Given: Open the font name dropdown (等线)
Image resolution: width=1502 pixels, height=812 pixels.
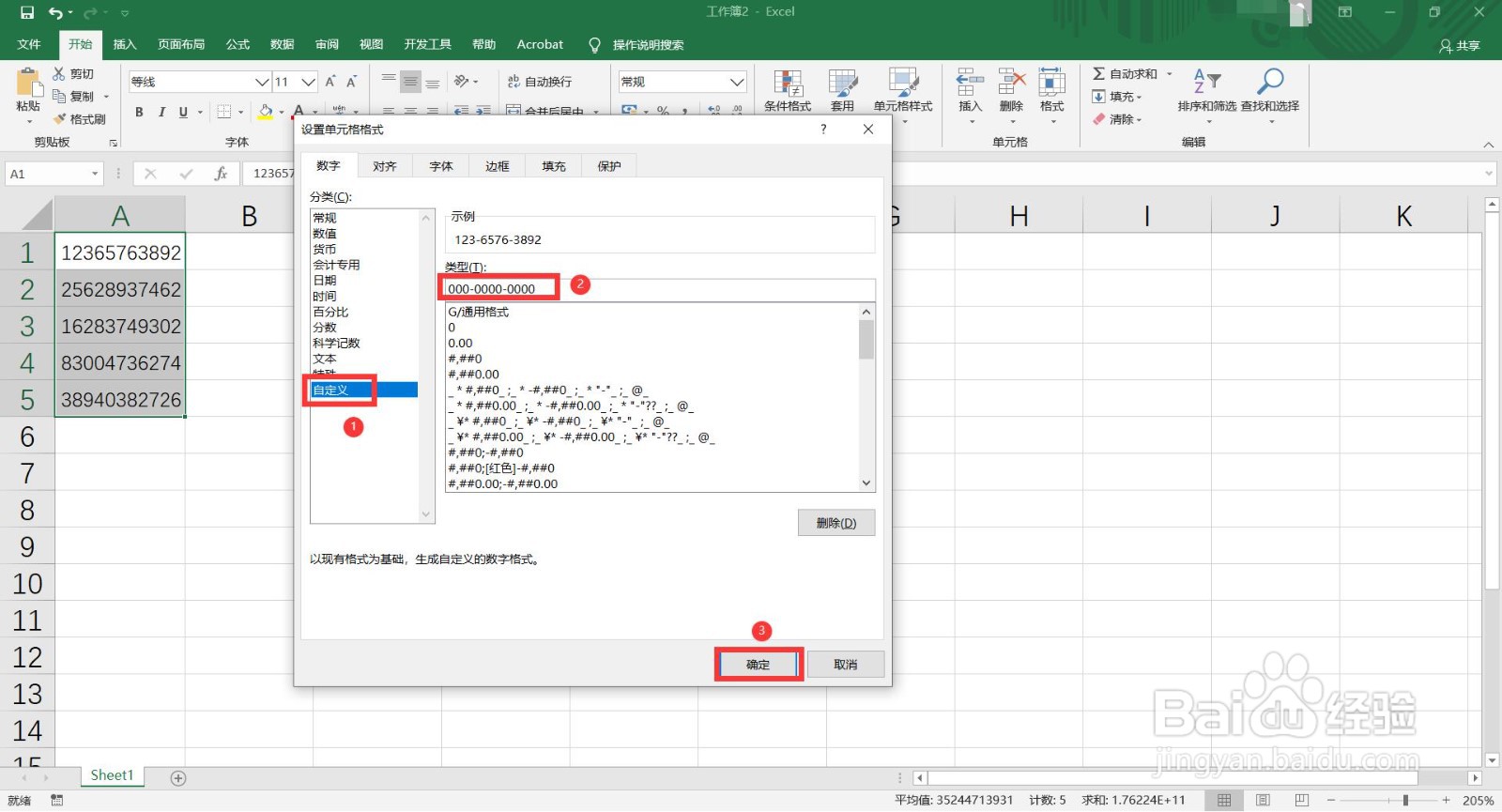Looking at the screenshot, I should point(262,82).
